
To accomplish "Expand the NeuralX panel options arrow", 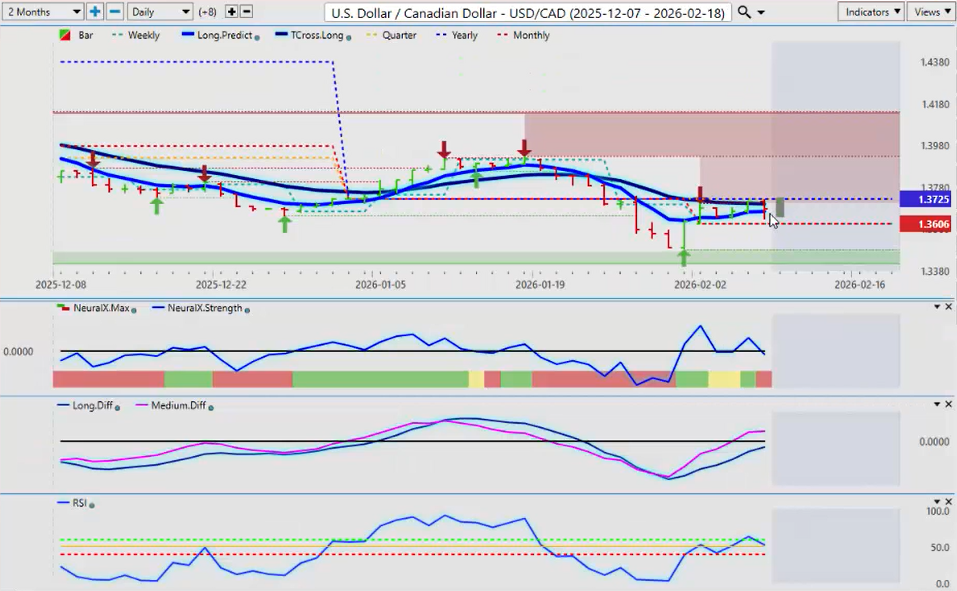I will coord(935,306).
